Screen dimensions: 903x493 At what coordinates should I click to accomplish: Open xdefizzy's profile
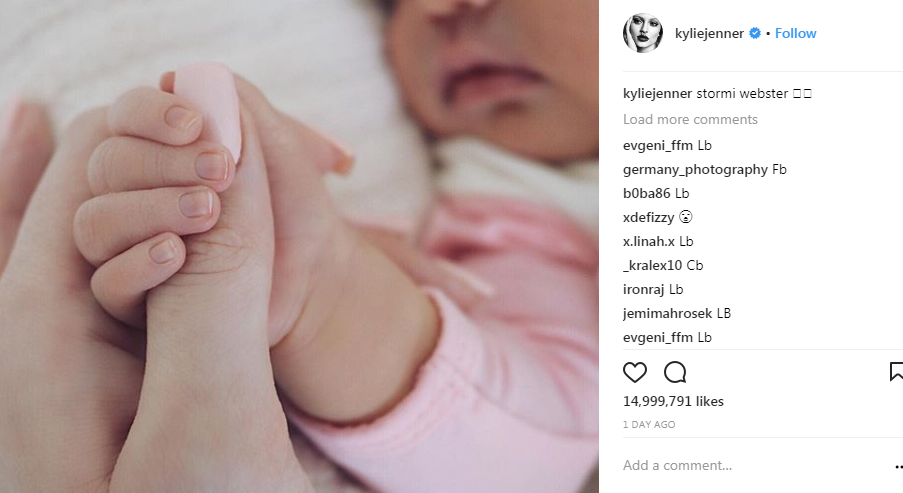[648, 217]
